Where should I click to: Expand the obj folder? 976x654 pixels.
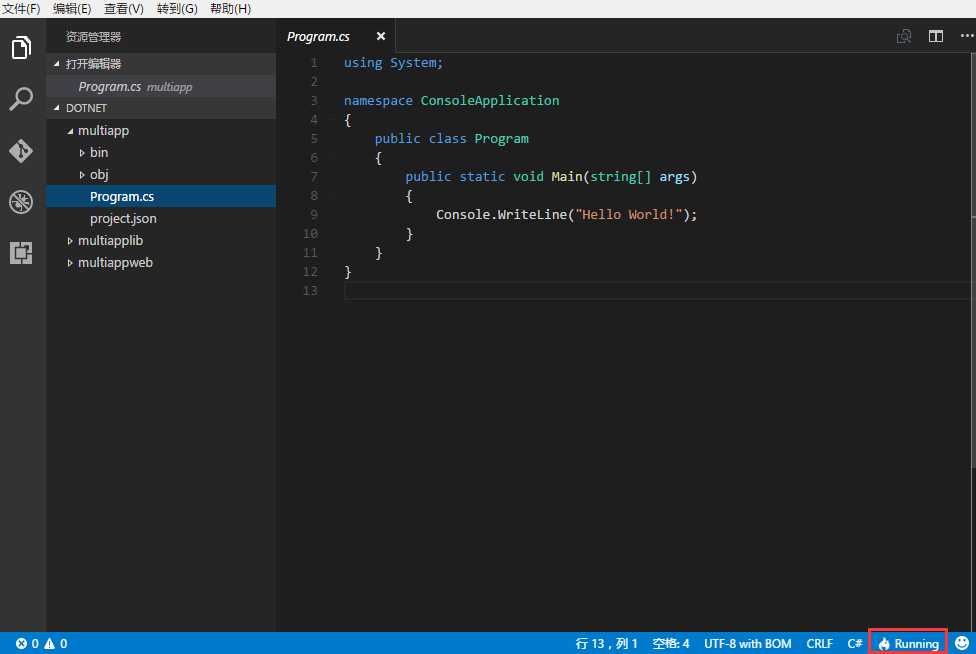pos(82,175)
